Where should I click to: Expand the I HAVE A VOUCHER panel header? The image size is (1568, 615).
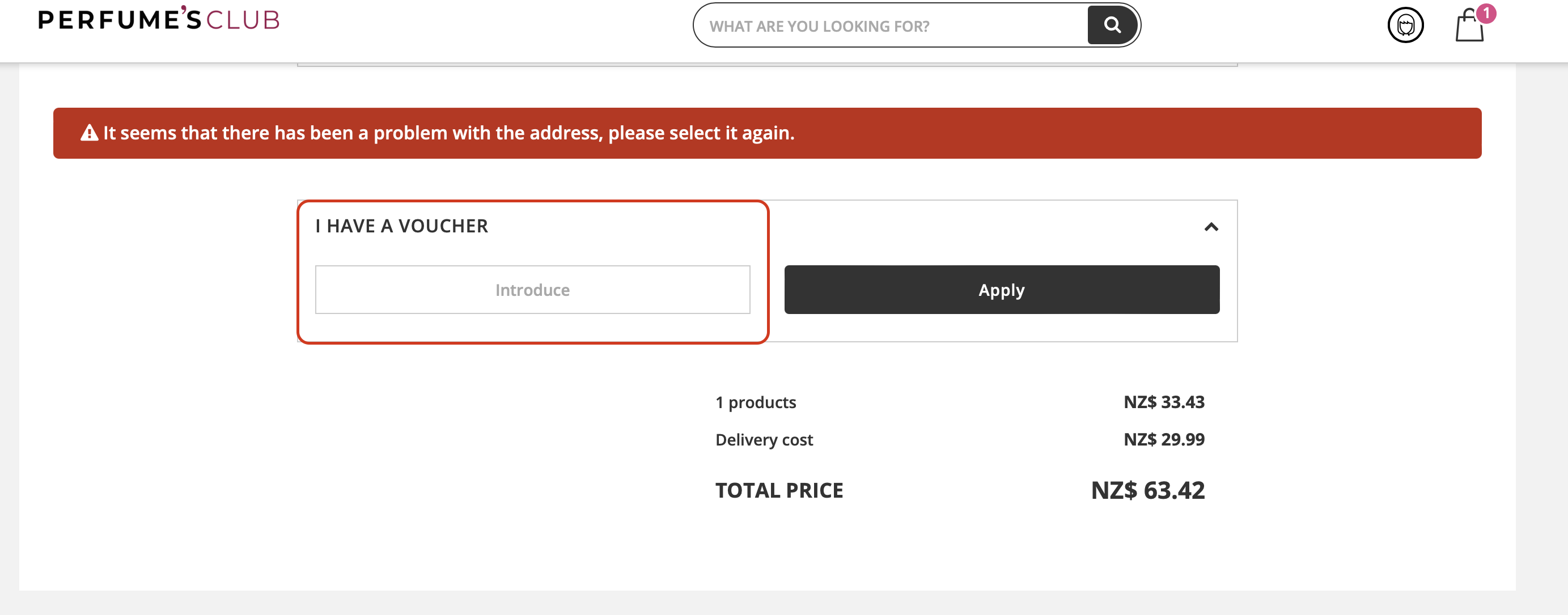pyautogui.click(x=402, y=226)
